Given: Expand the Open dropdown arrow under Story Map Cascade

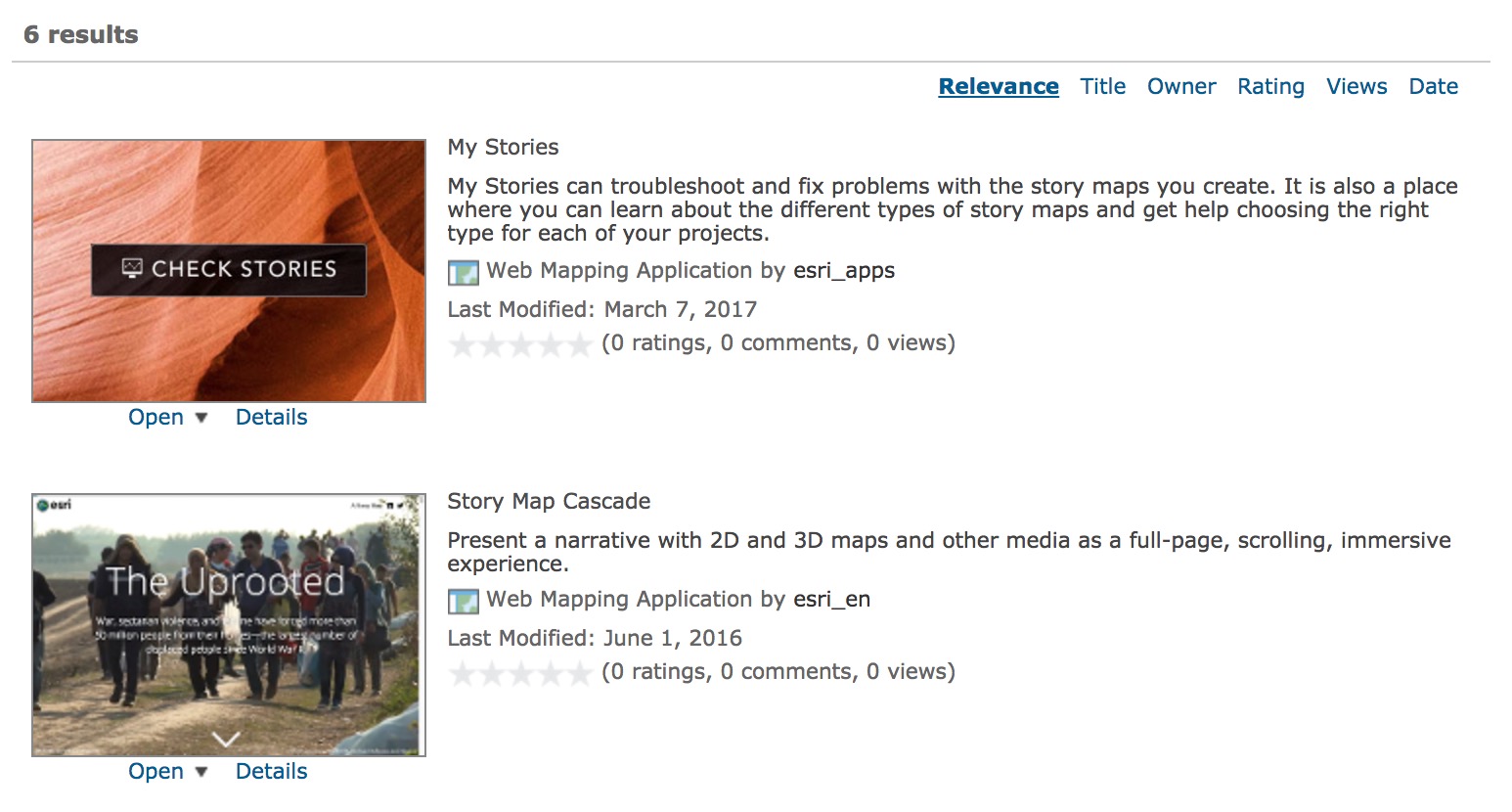Looking at the screenshot, I should pyautogui.click(x=201, y=772).
